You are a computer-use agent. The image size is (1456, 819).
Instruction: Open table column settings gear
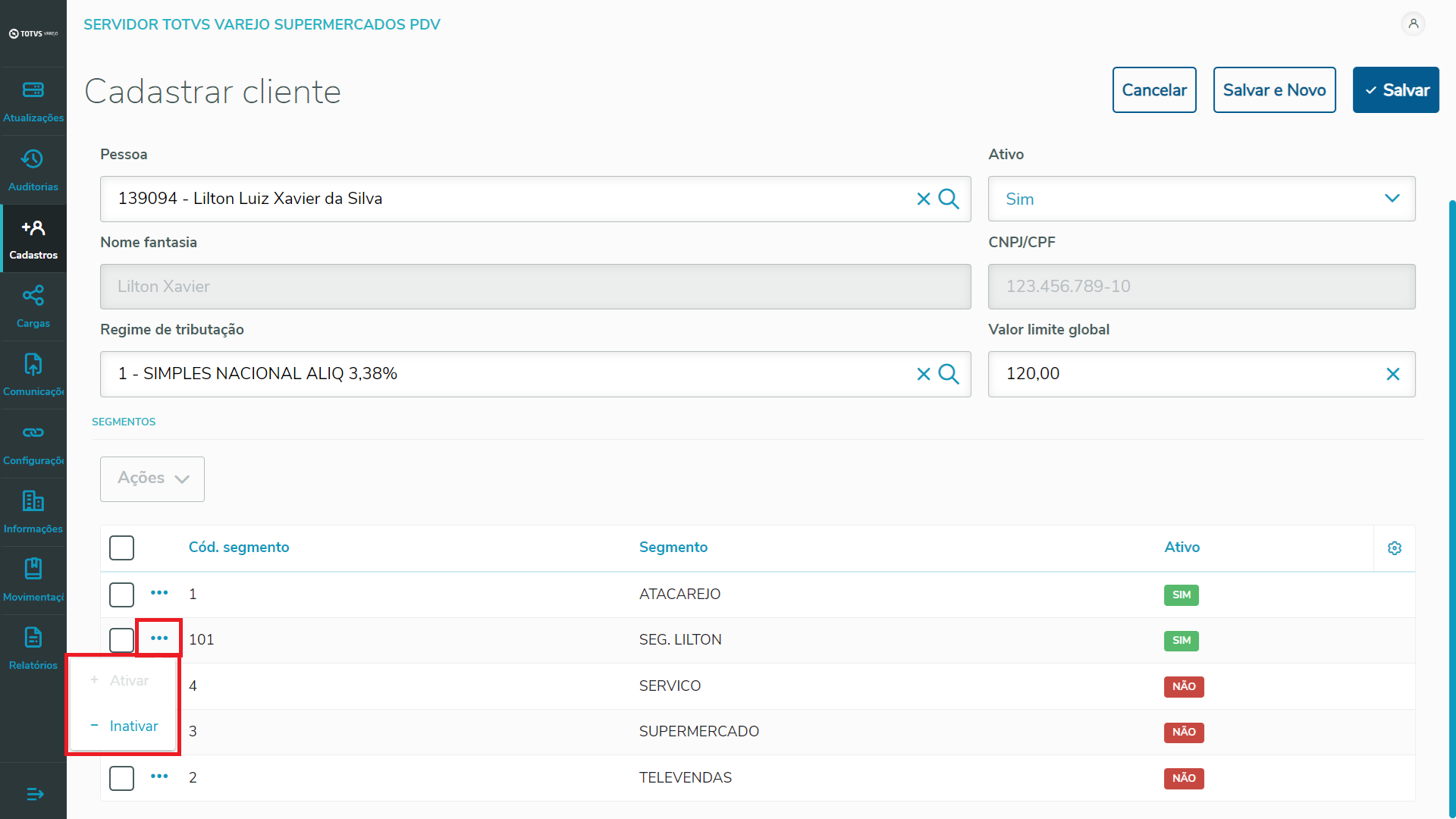1394,548
